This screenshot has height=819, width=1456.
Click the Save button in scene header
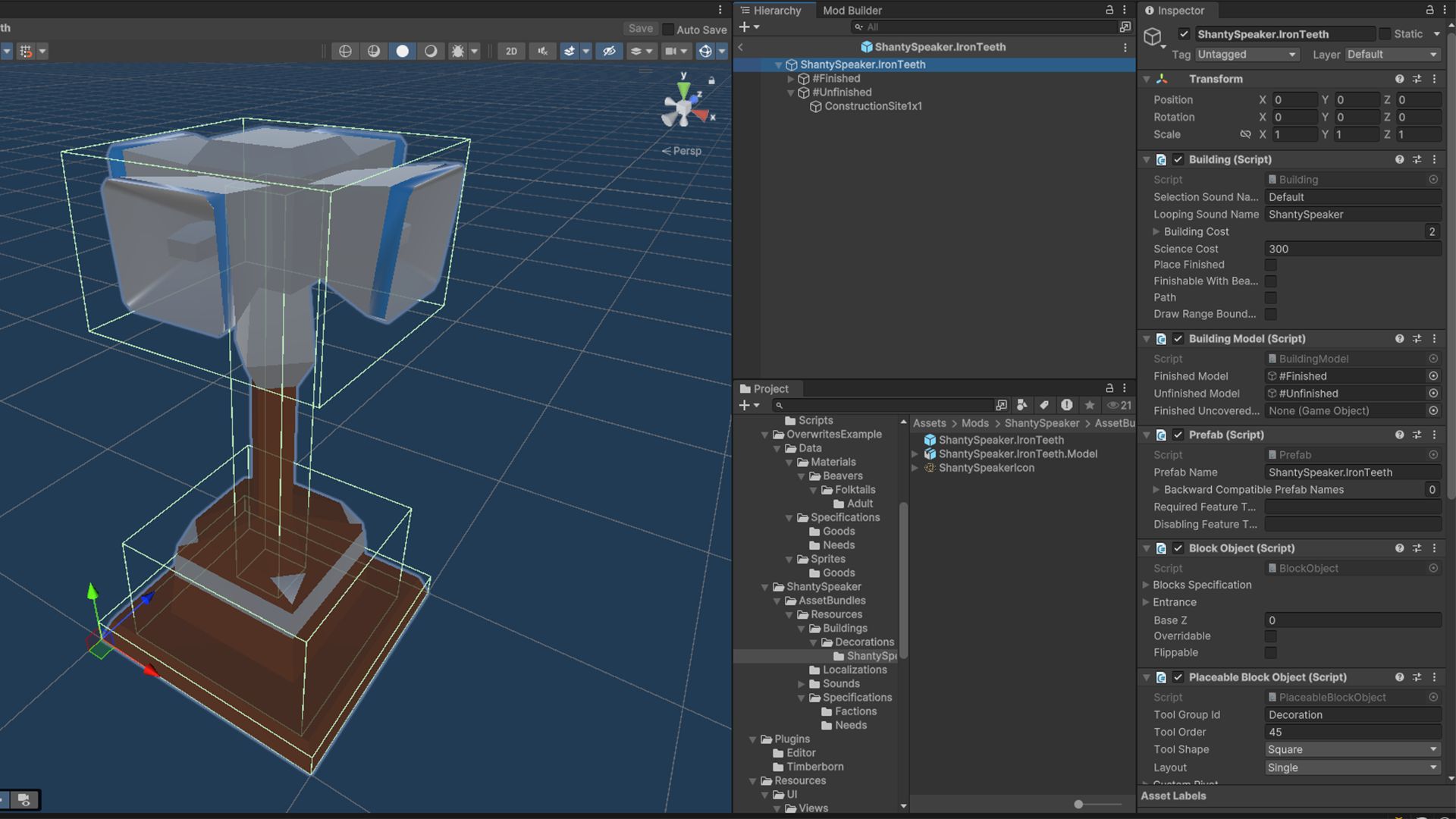(640, 29)
